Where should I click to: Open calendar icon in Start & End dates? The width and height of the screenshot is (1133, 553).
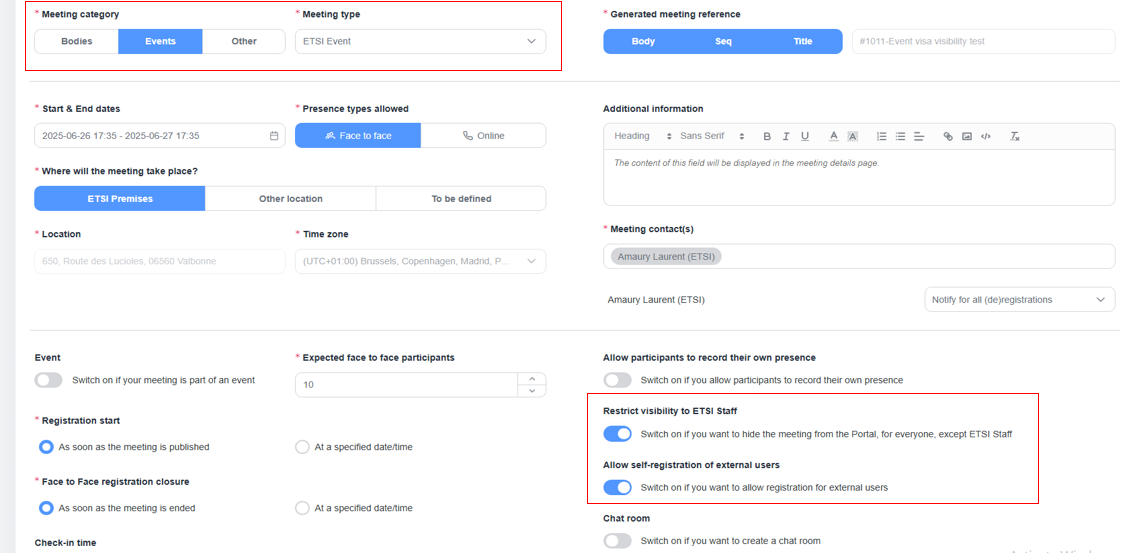(274, 135)
